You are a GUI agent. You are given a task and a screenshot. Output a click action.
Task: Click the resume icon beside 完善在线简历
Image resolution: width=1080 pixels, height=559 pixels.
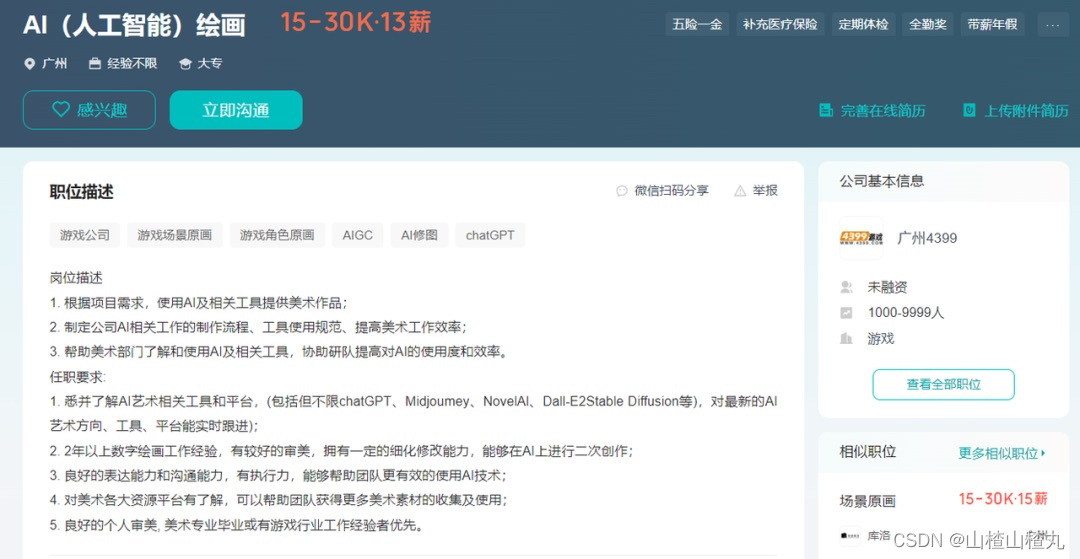(x=826, y=110)
